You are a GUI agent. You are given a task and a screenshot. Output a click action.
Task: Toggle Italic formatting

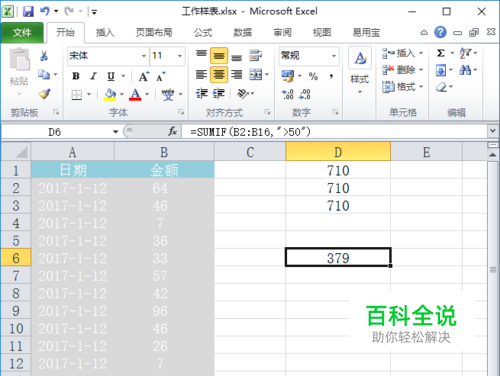pyautogui.click(x=93, y=76)
